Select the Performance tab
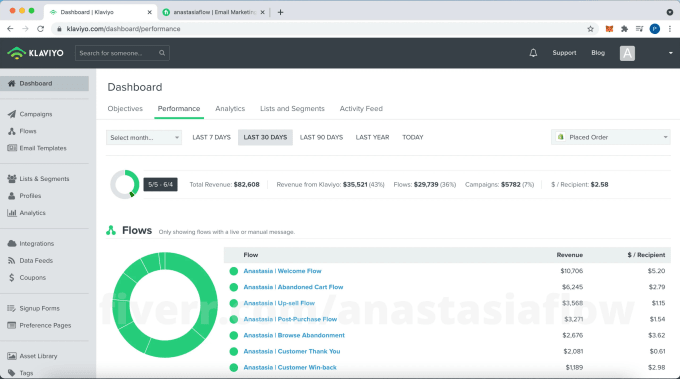Image resolution: width=680 pixels, height=379 pixels. tap(179, 108)
